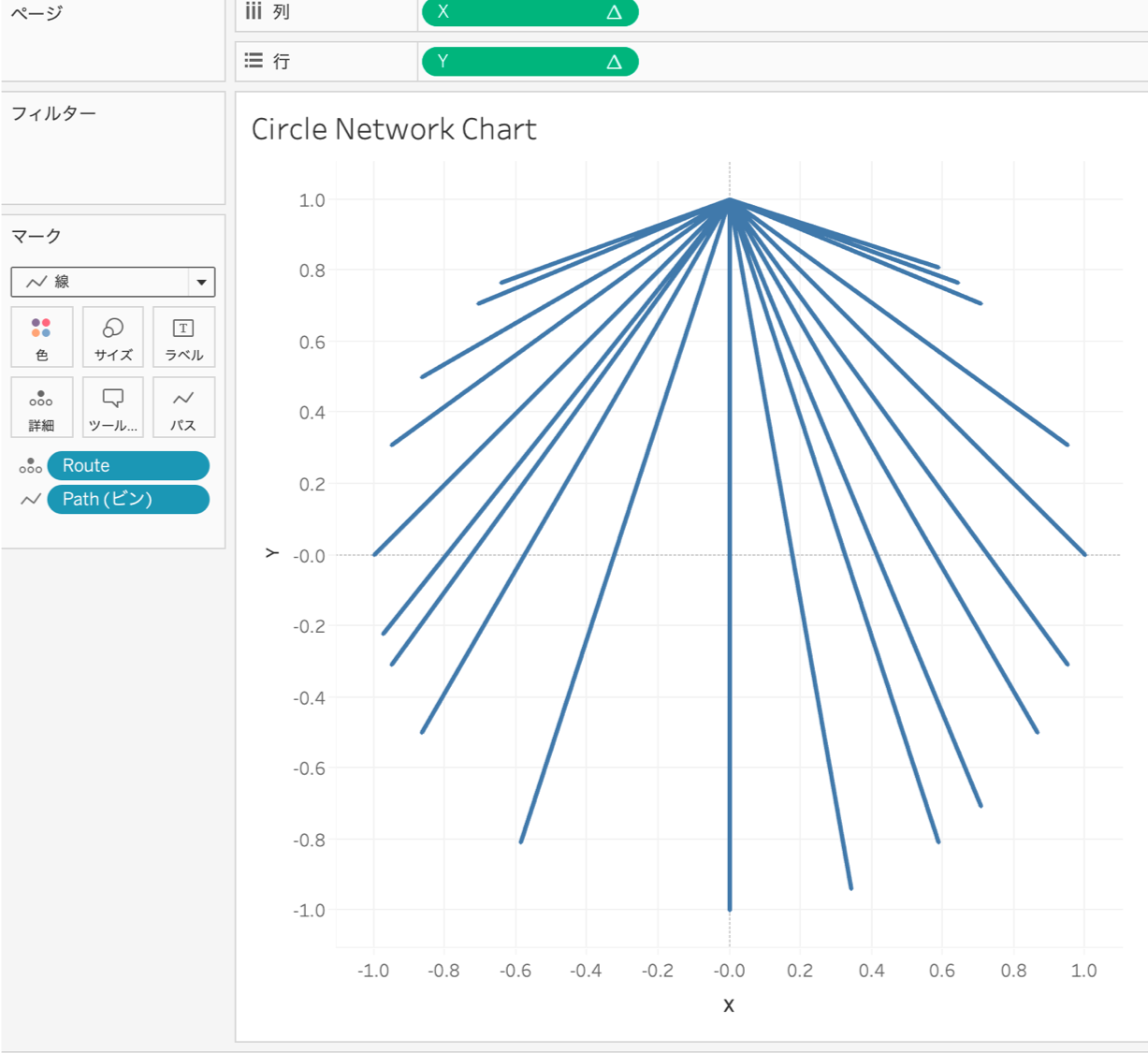This screenshot has width=1148, height=1053.
Task: Click the Rows (行) shelf icon
Action: coord(254,61)
